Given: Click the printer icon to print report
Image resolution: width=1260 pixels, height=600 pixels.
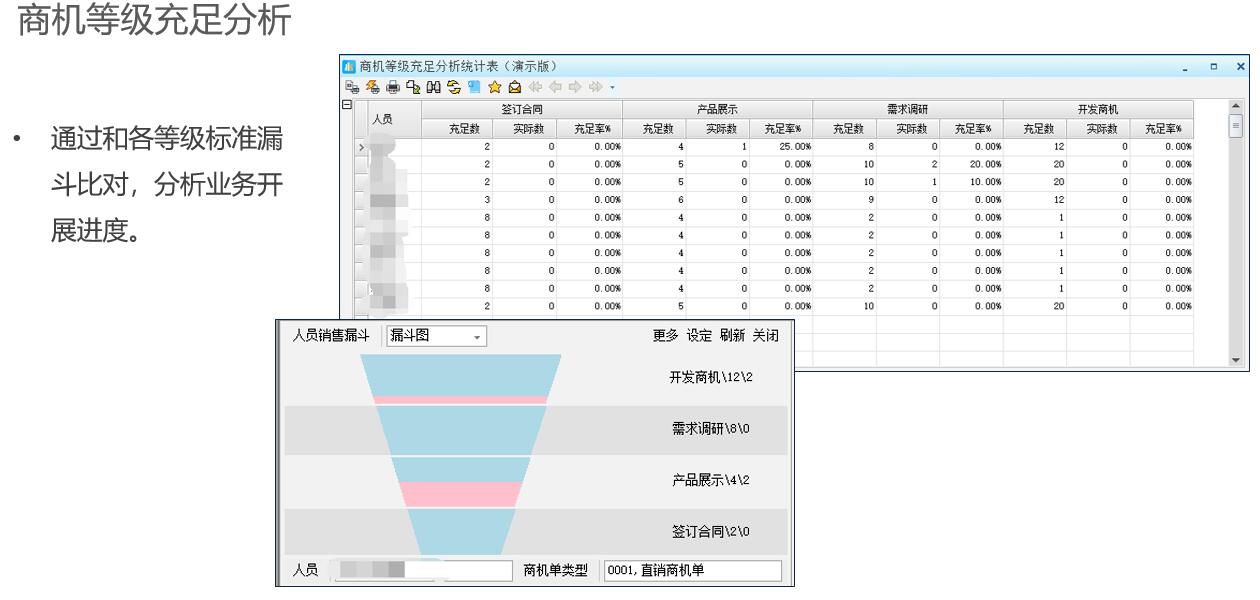Looking at the screenshot, I should 394,87.
